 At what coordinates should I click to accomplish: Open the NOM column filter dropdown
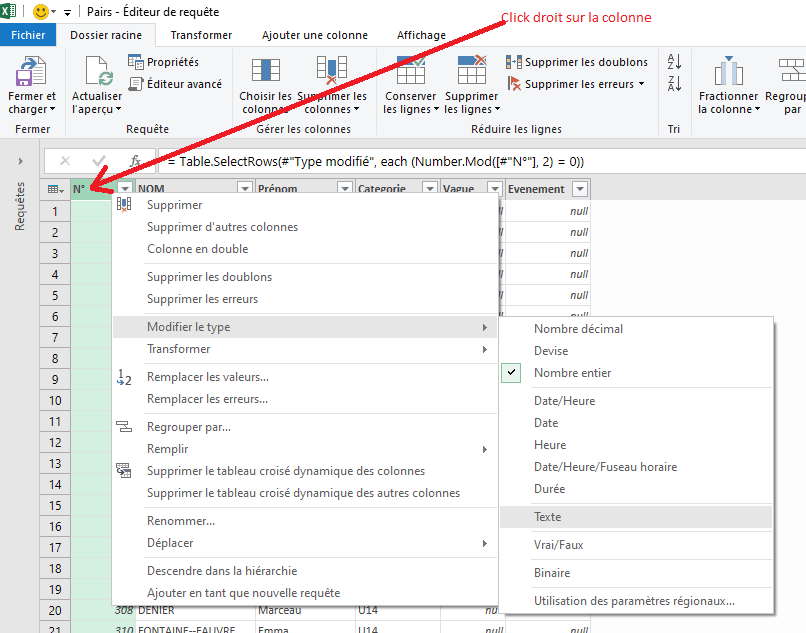click(244, 188)
